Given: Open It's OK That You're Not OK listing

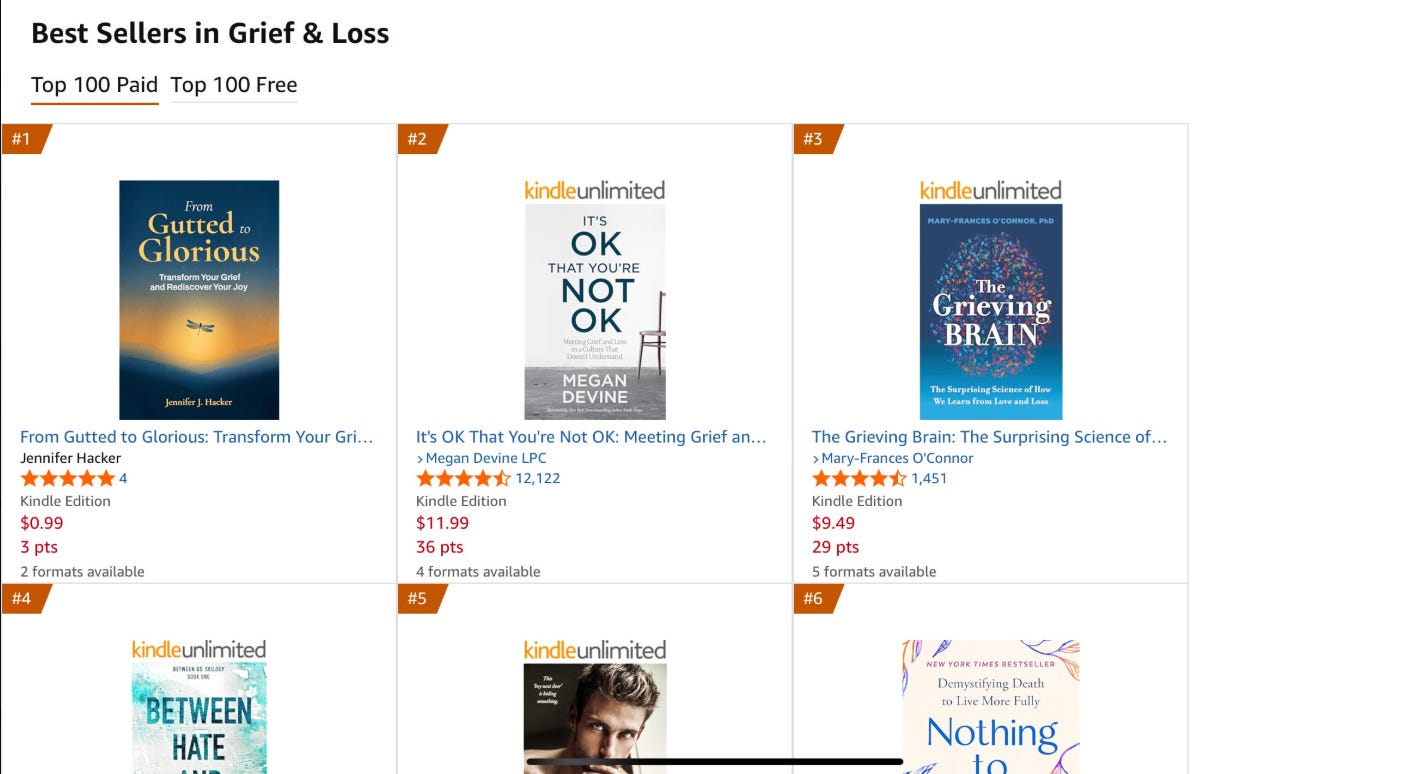Looking at the screenshot, I should pos(592,436).
